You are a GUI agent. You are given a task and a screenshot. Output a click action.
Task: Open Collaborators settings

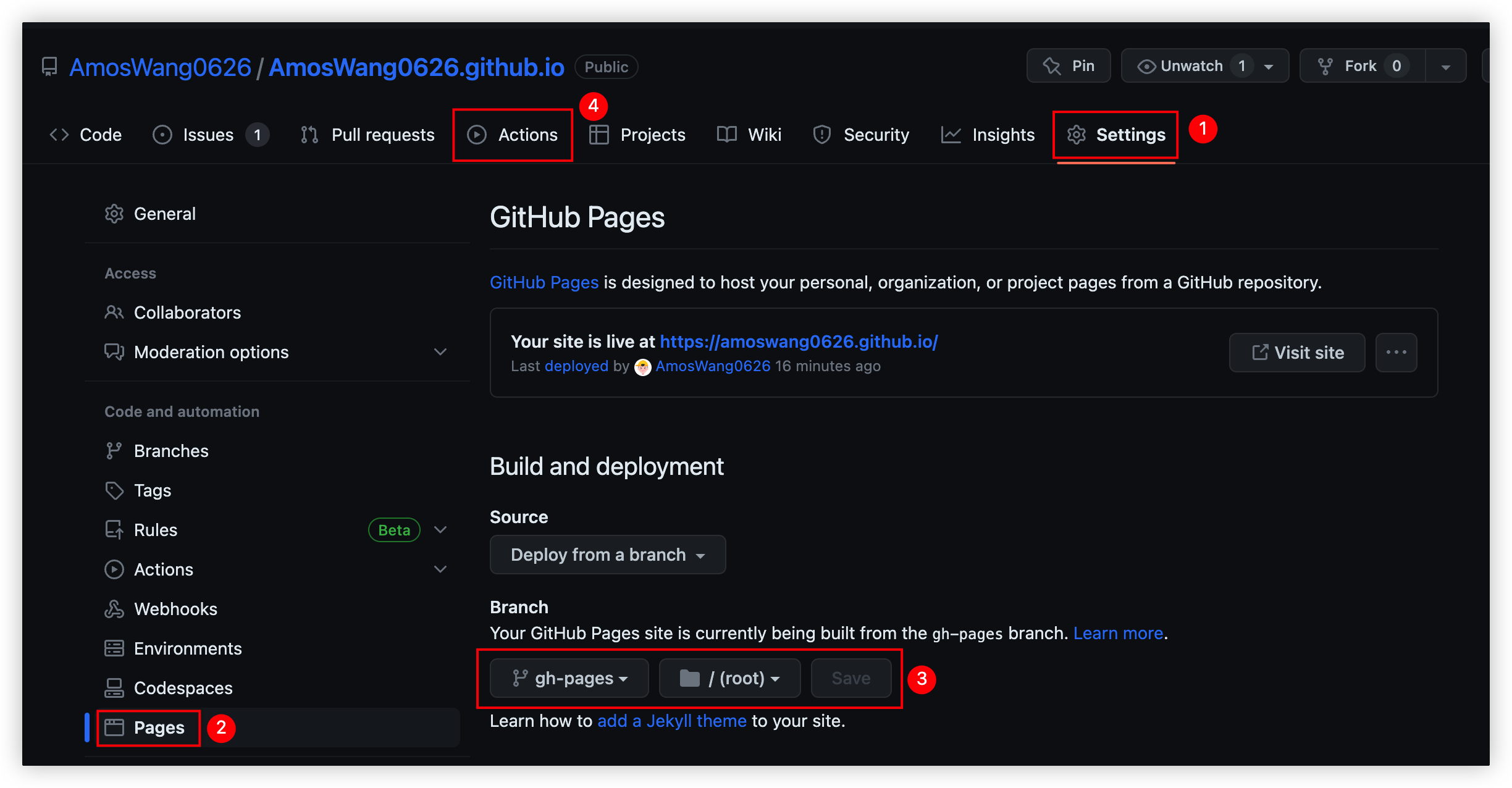click(x=187, y=312)
